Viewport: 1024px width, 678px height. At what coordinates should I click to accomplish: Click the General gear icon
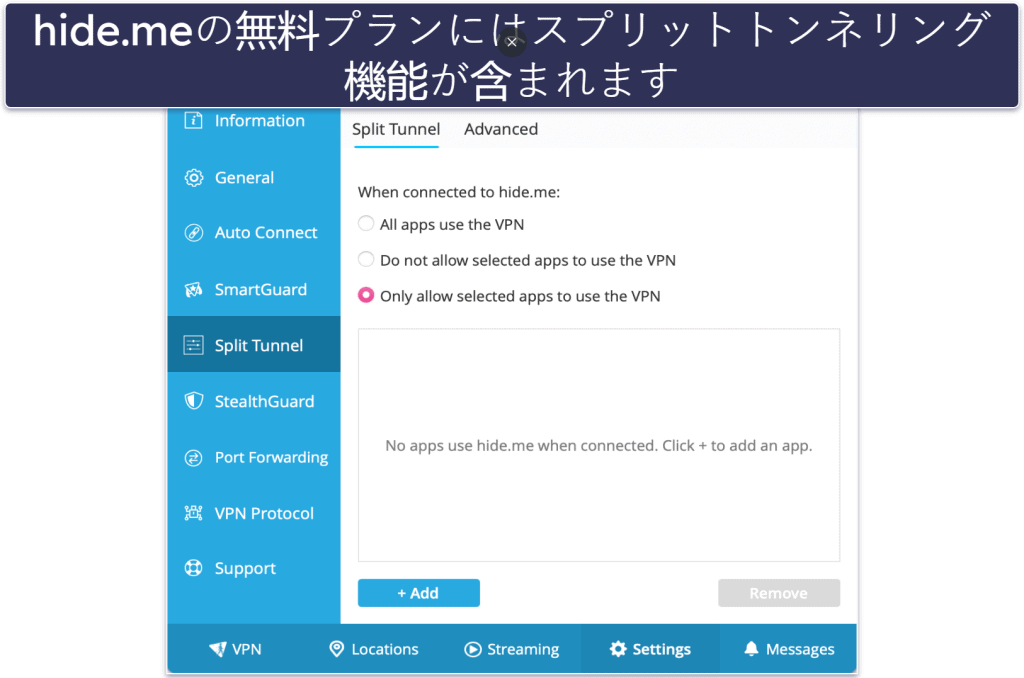tap(193, 178)
